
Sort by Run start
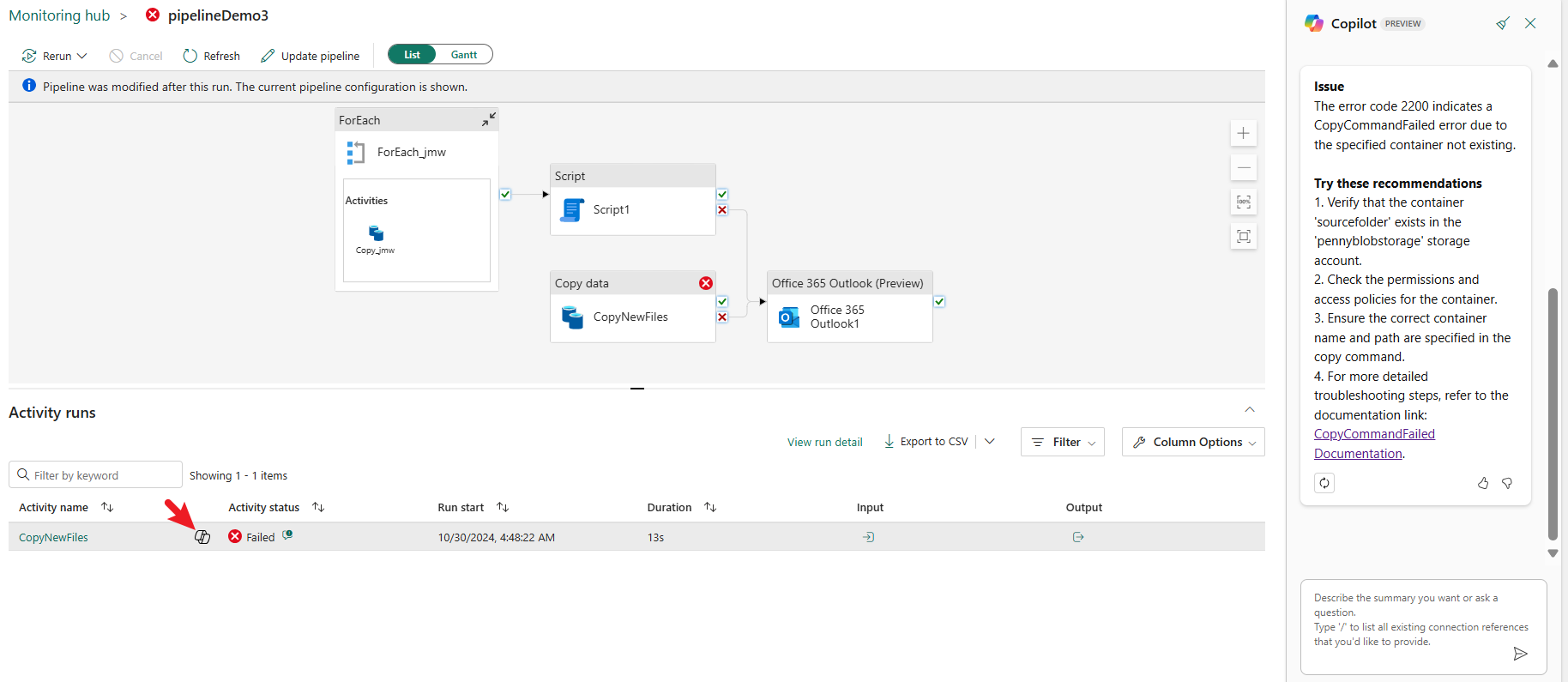[503, 507]
